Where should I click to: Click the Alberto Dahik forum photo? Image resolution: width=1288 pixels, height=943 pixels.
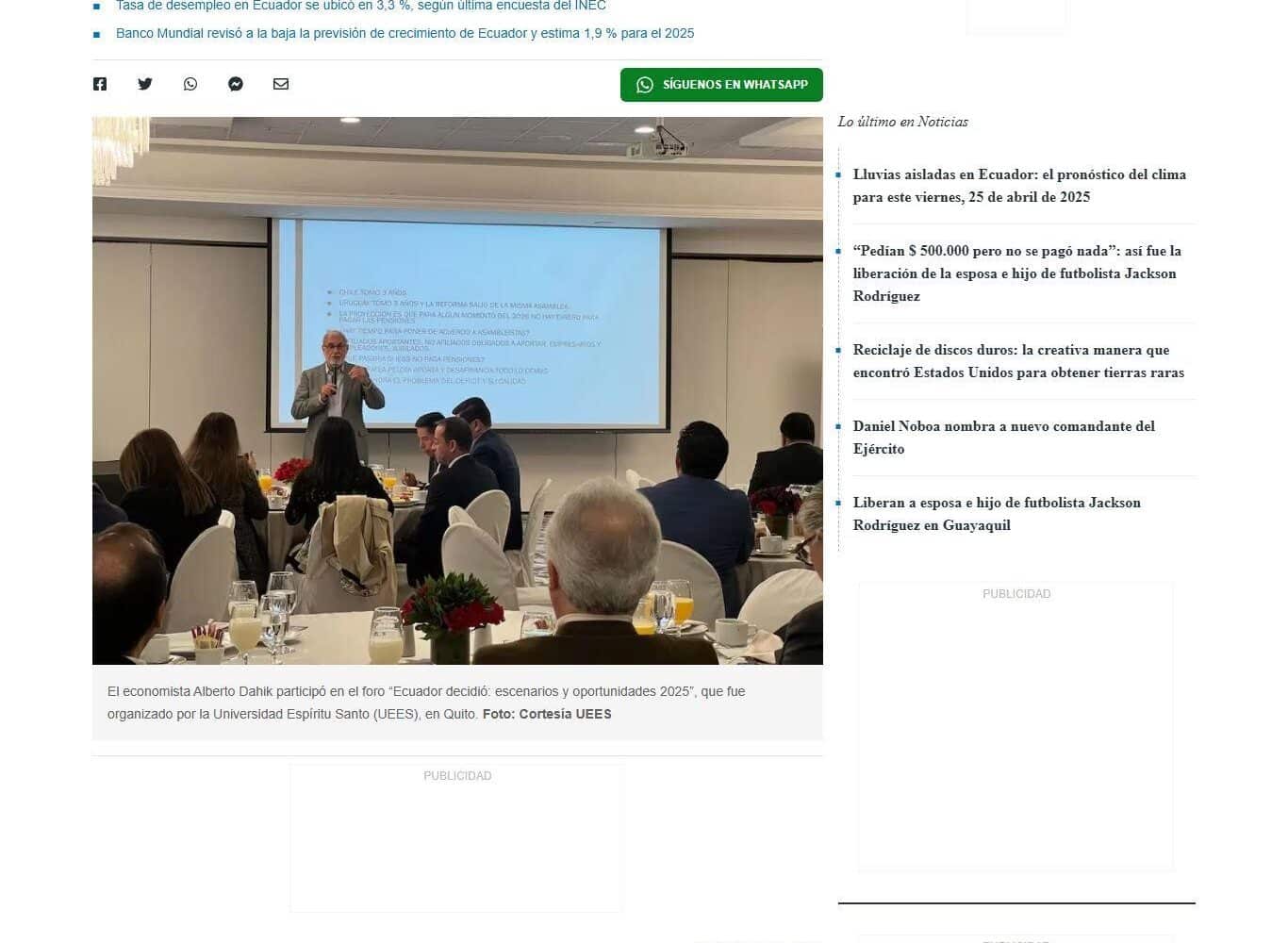(x=457, y=390)
